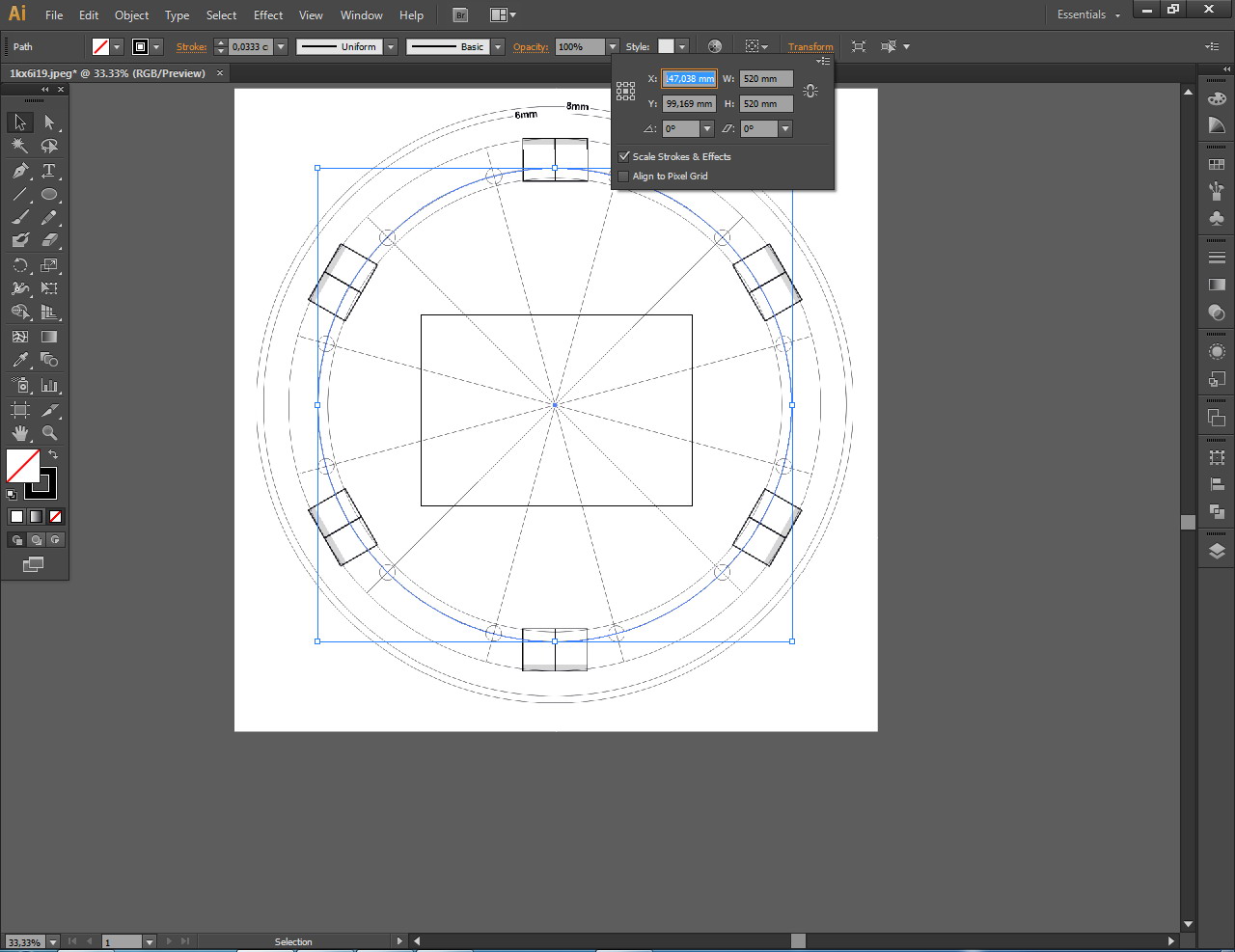Open the Layers panel icon

[1217, 552]
